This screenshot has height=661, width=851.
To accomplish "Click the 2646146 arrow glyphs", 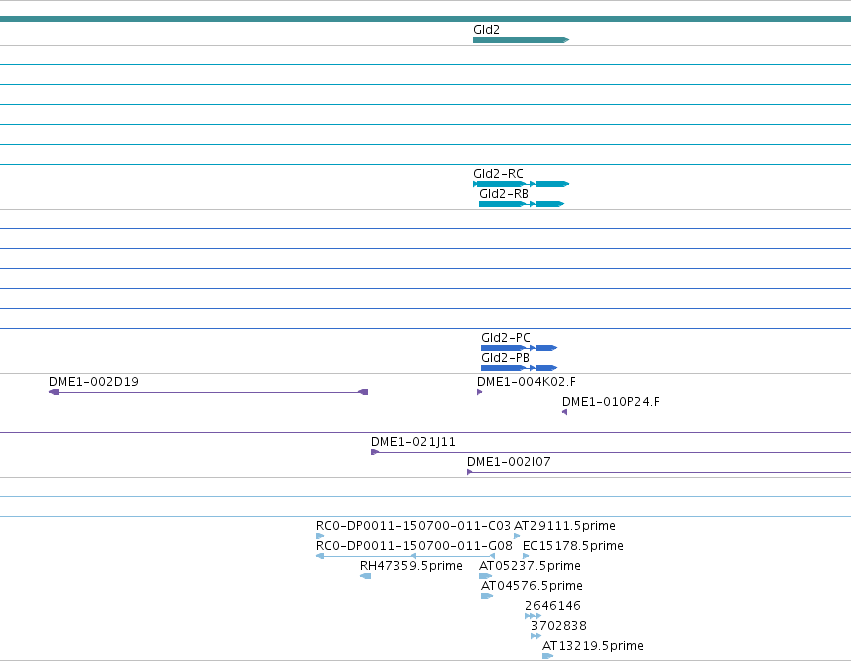I will [533, 616].
